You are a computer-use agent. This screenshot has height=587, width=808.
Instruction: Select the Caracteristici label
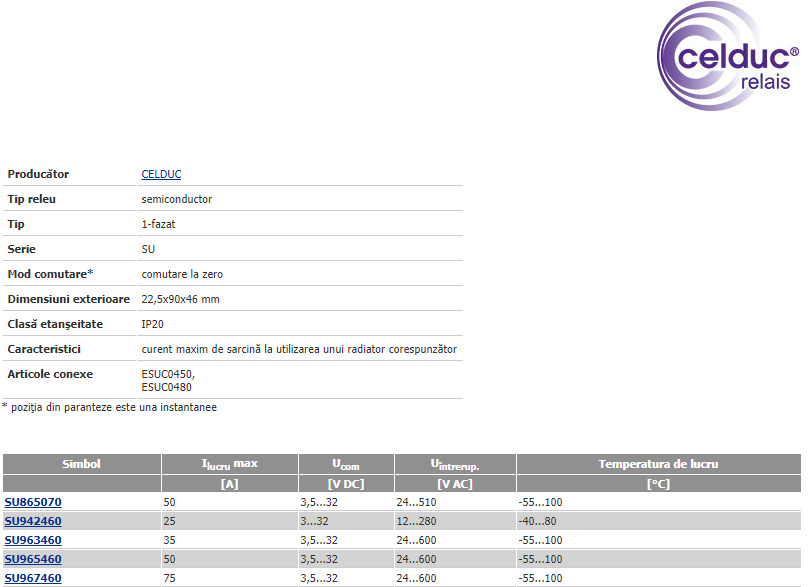pos(44,349)
